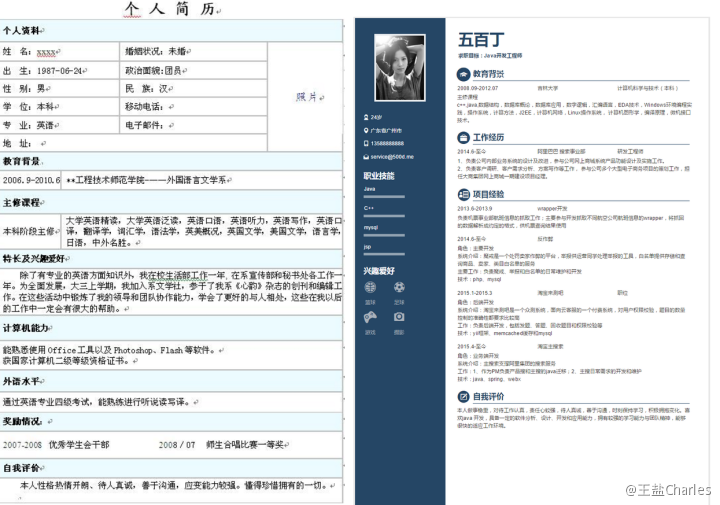This screenshot has width=720, height=505.
Task: Click the 照片 photo placeholder
Action: (x=305, y=97)
